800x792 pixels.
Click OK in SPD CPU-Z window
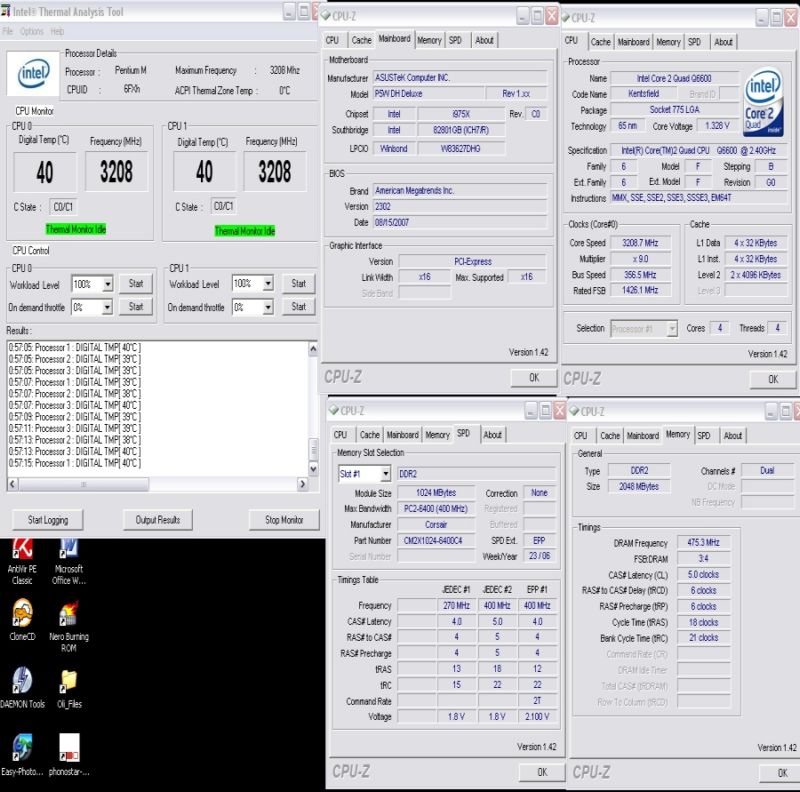coord(542,772)
